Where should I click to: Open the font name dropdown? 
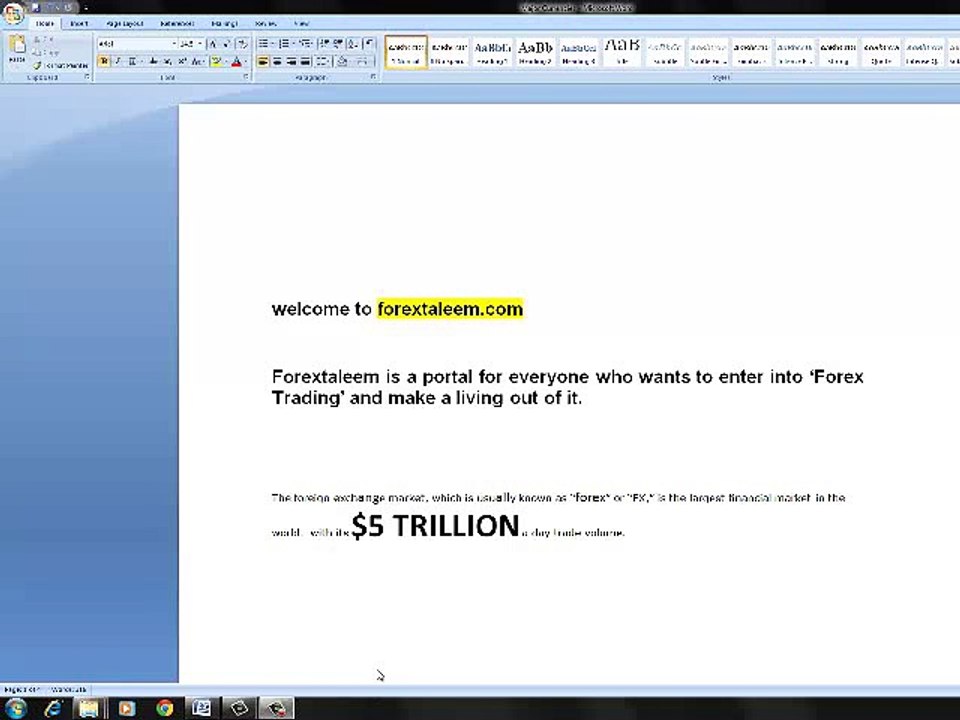[173, 44]
